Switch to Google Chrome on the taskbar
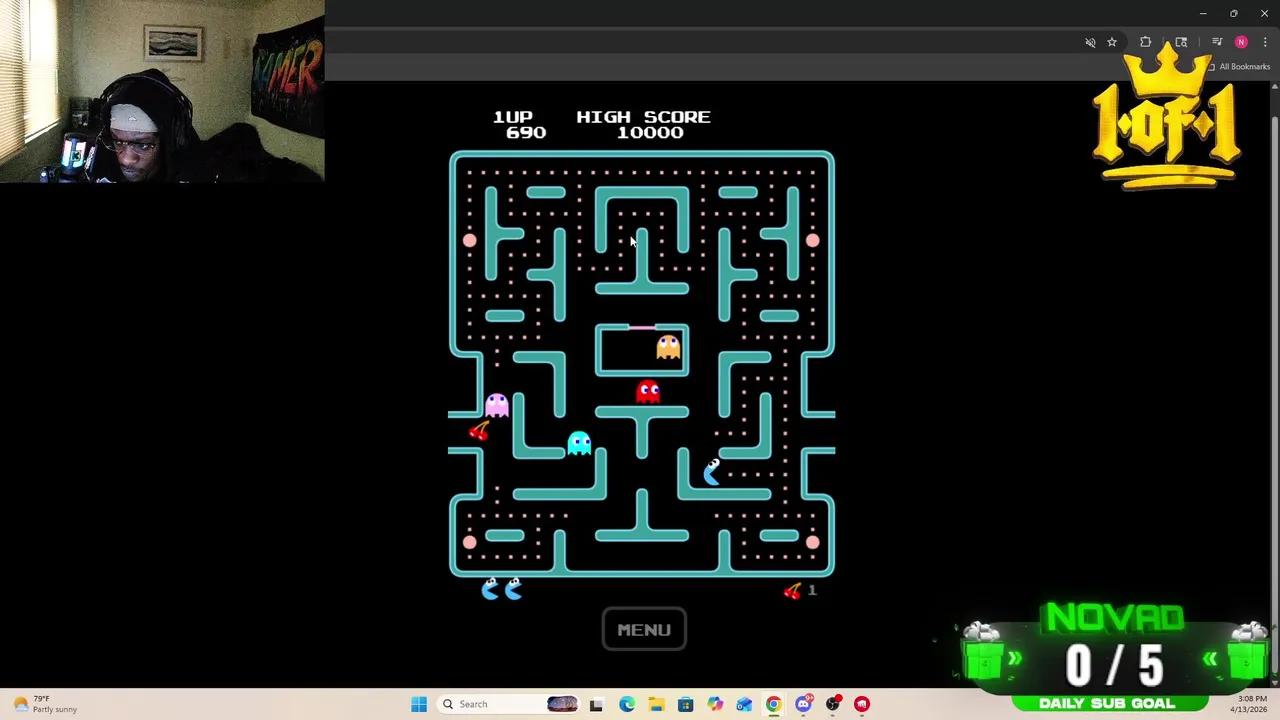This screenshot has width=1280, height=720. pos(773,704)
